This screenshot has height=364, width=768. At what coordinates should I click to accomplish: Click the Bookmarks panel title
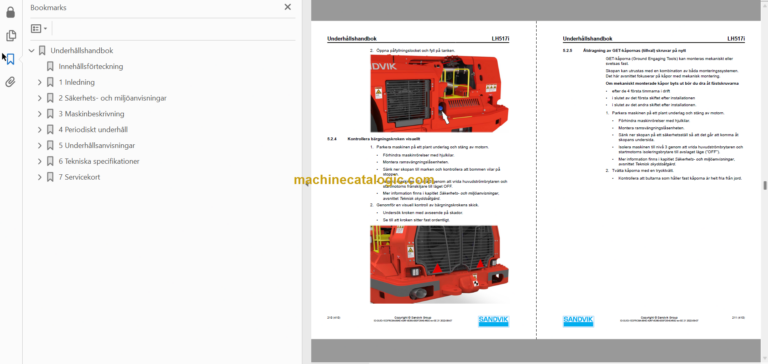coord(48,7)
